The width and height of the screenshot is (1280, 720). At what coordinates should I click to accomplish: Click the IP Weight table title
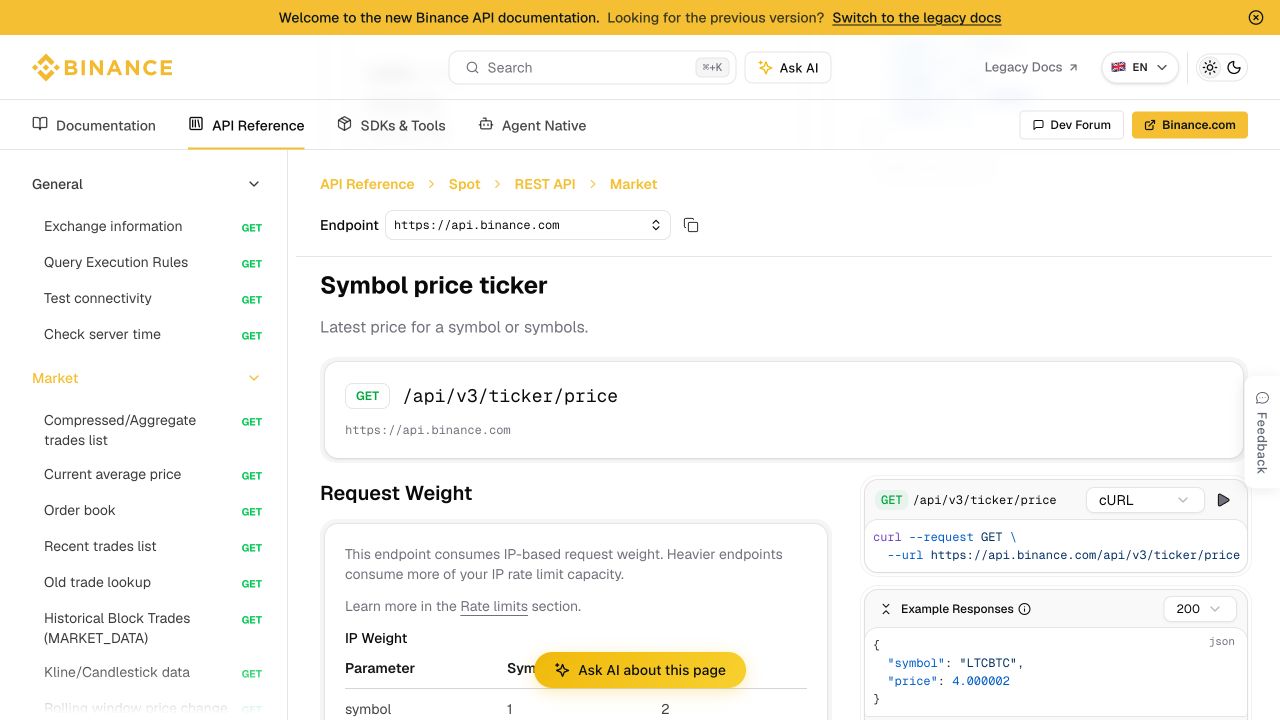[376, 638]
